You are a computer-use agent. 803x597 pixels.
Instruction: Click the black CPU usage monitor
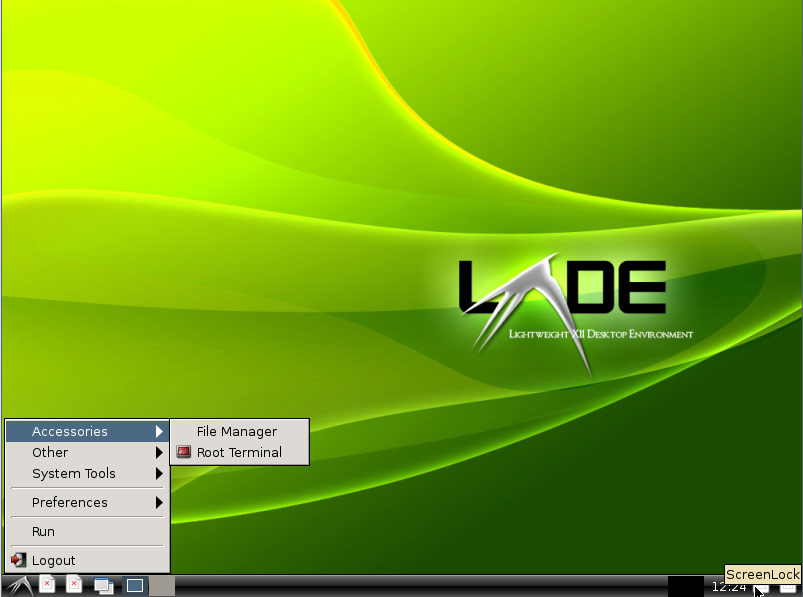coord(686,587)
